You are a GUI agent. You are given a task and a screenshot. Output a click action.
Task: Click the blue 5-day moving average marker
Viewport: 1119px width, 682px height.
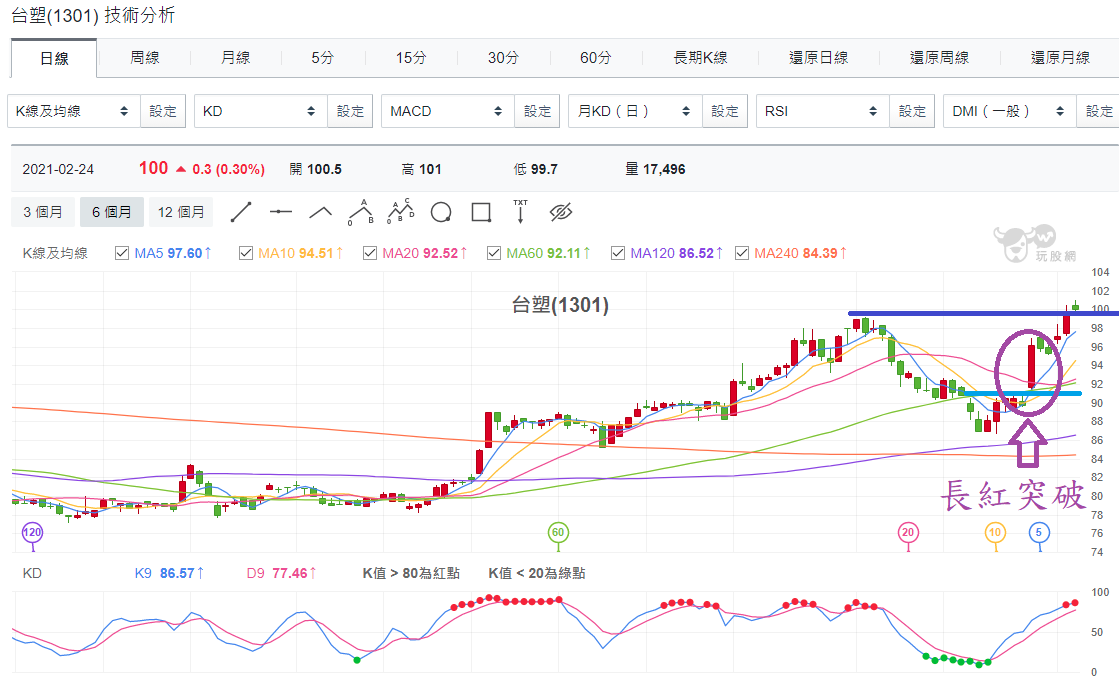[1038, 532]
